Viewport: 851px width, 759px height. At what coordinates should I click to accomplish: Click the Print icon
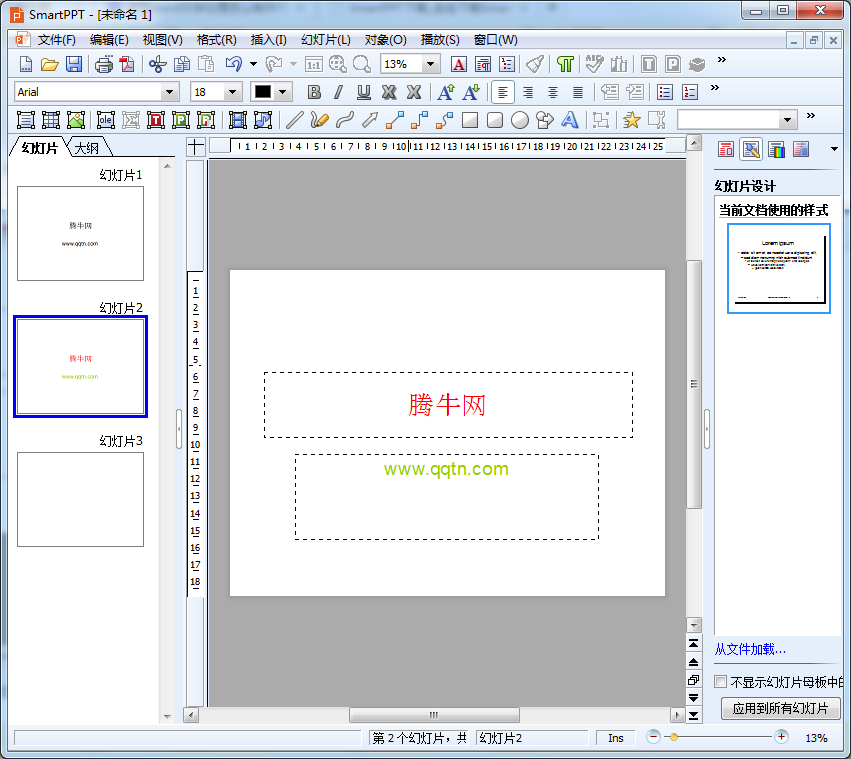click(104, 64)
